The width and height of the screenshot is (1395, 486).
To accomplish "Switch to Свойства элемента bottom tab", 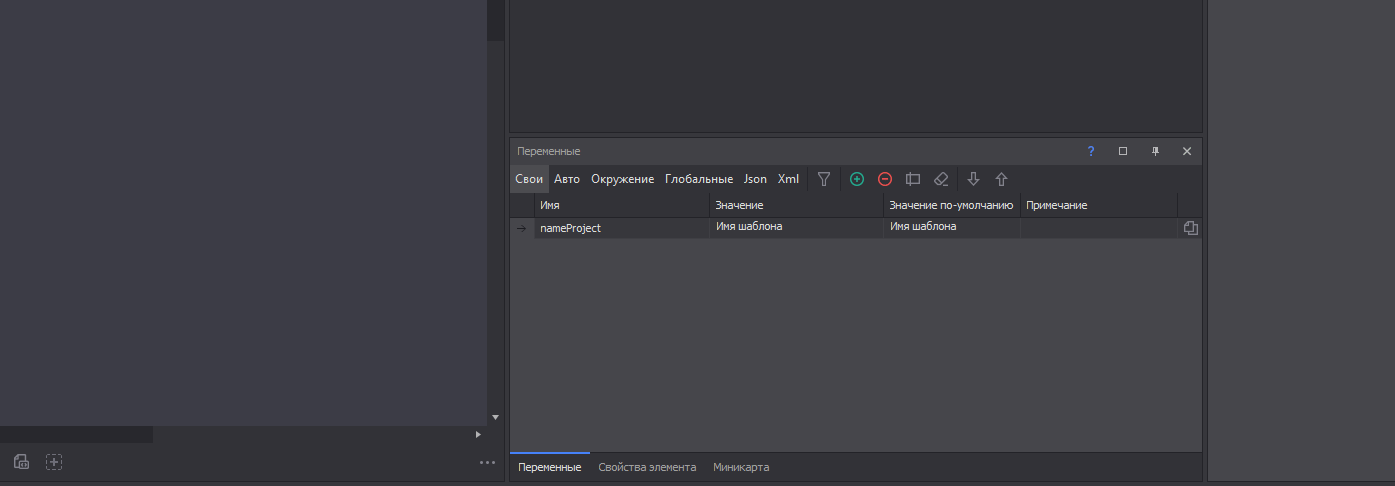I will tap(647, 467).
